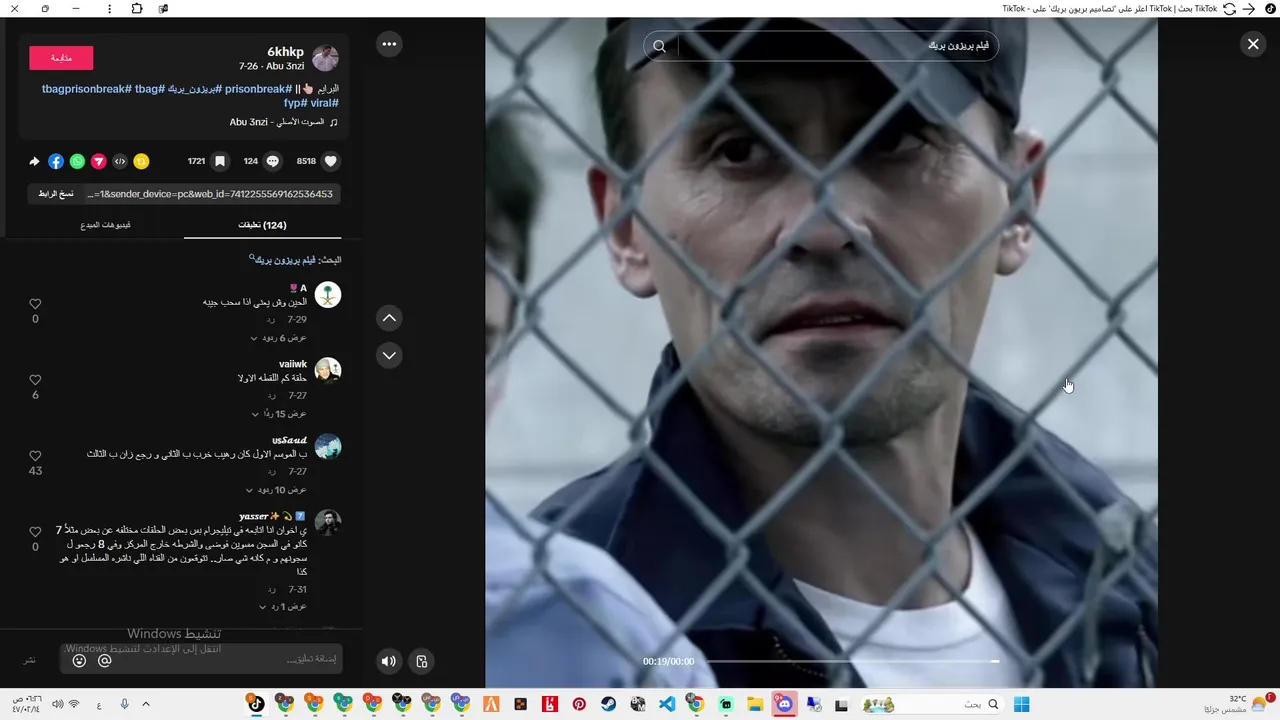Like the video with the heart icon (8518)
1280x720 pixels.
(x=331, y=161)
